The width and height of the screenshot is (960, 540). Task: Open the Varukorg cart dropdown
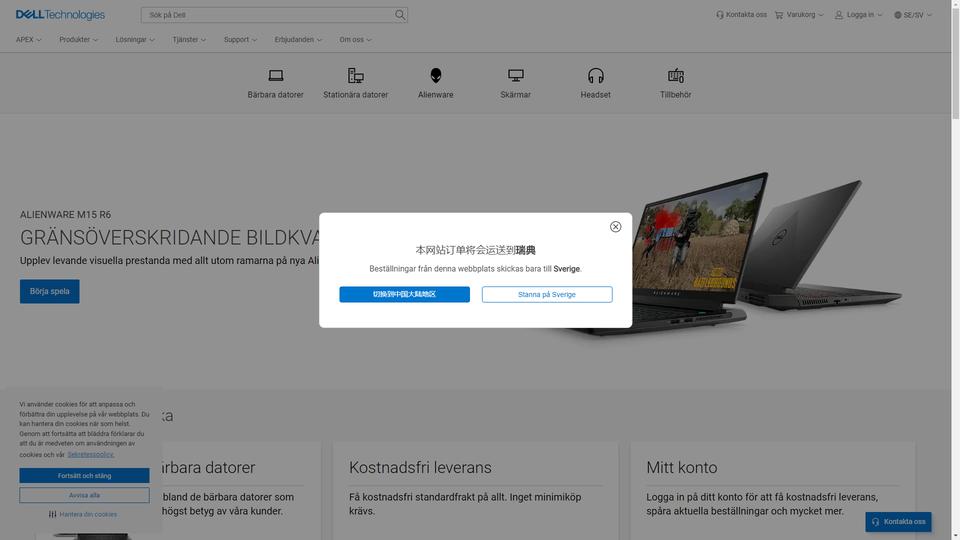click(799, 15)
